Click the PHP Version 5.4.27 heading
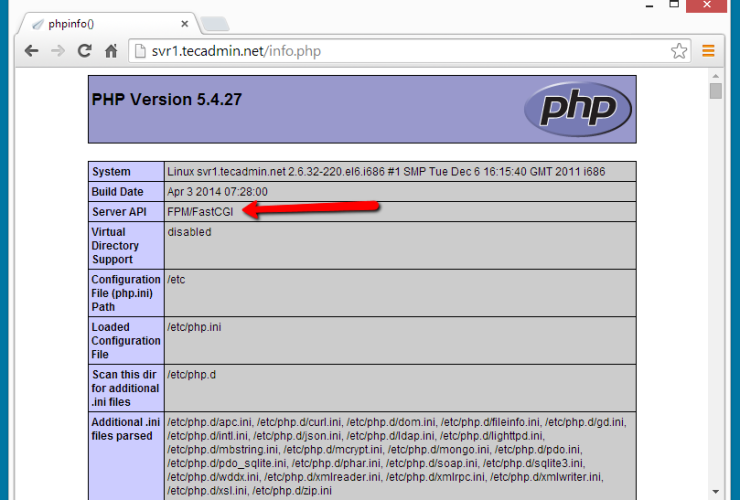Screen dimensions: 740x500 tap(167, 100)
